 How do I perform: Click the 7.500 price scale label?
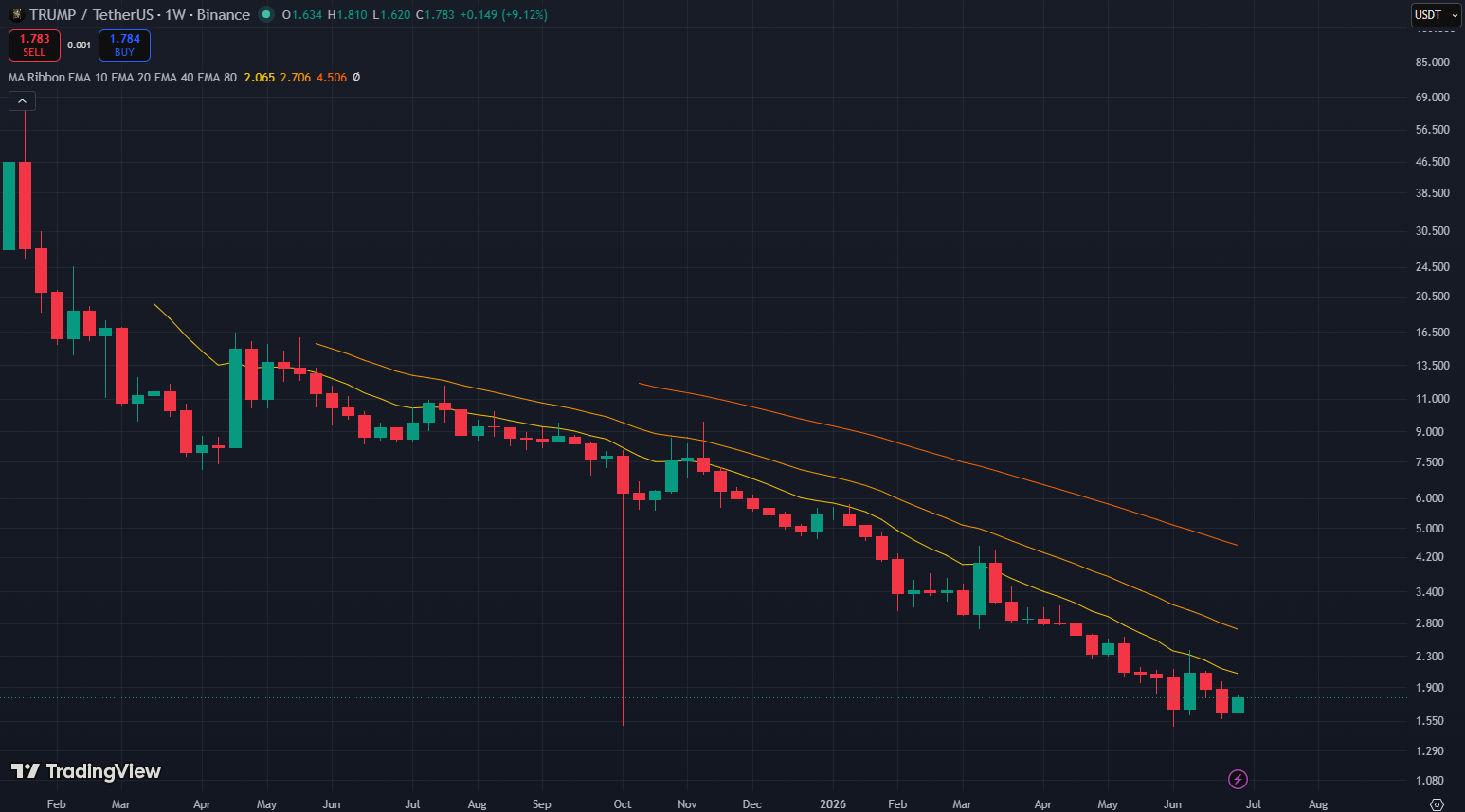[x=1430, y=462]
